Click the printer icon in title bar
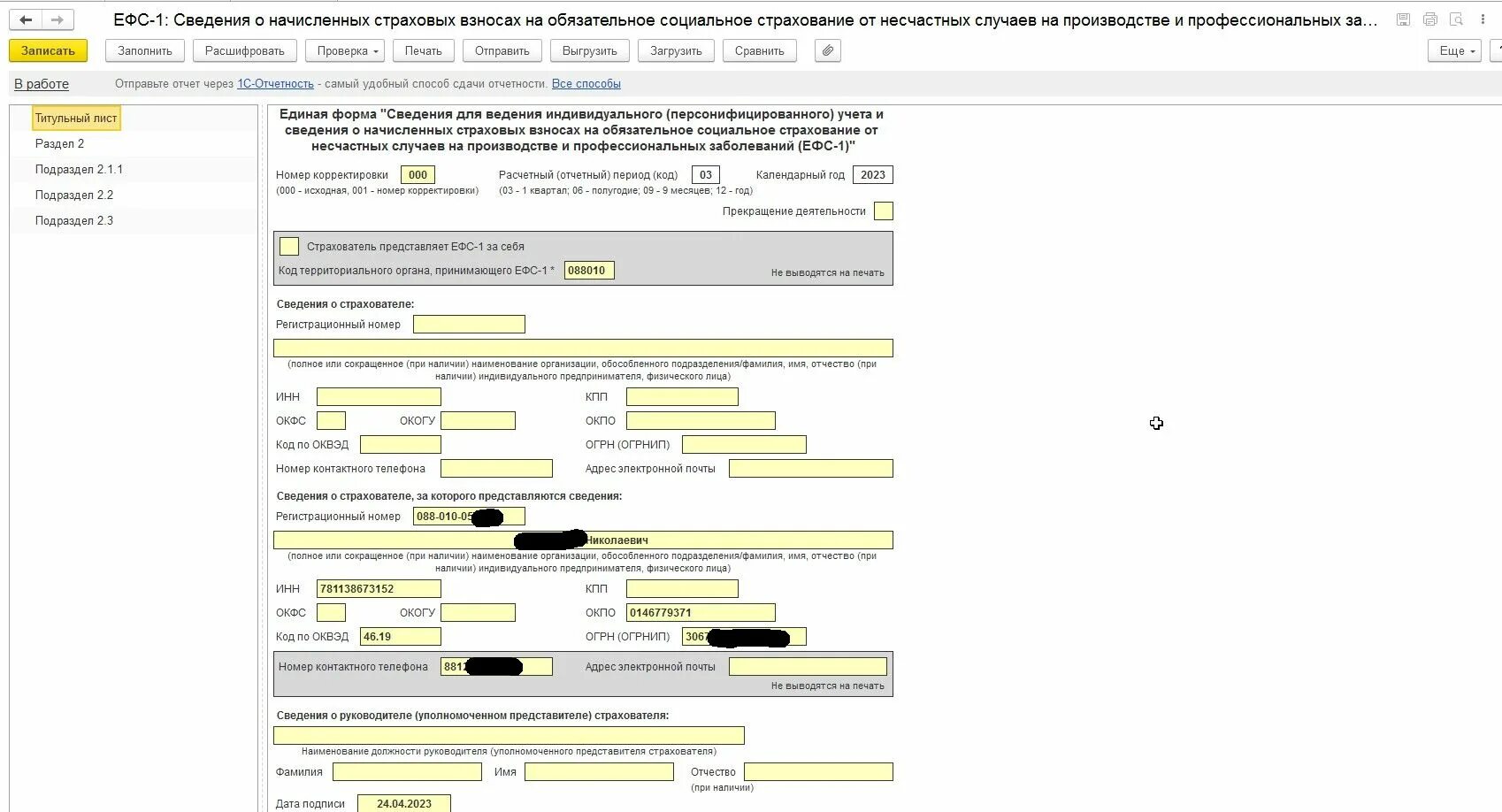Image resolution: width=1502 pixels, height=812 pixels. pyautogui.click(x=1430, y=19)
